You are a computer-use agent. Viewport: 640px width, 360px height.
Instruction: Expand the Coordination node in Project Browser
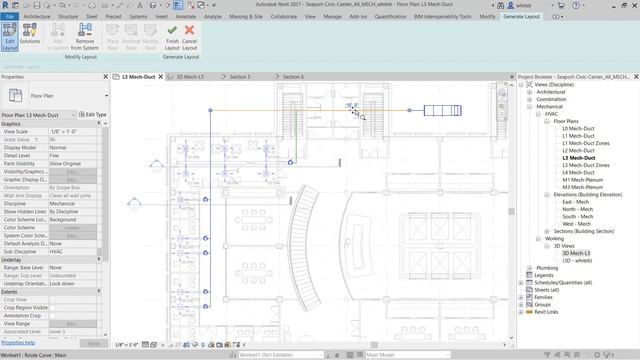click(529, 99)
